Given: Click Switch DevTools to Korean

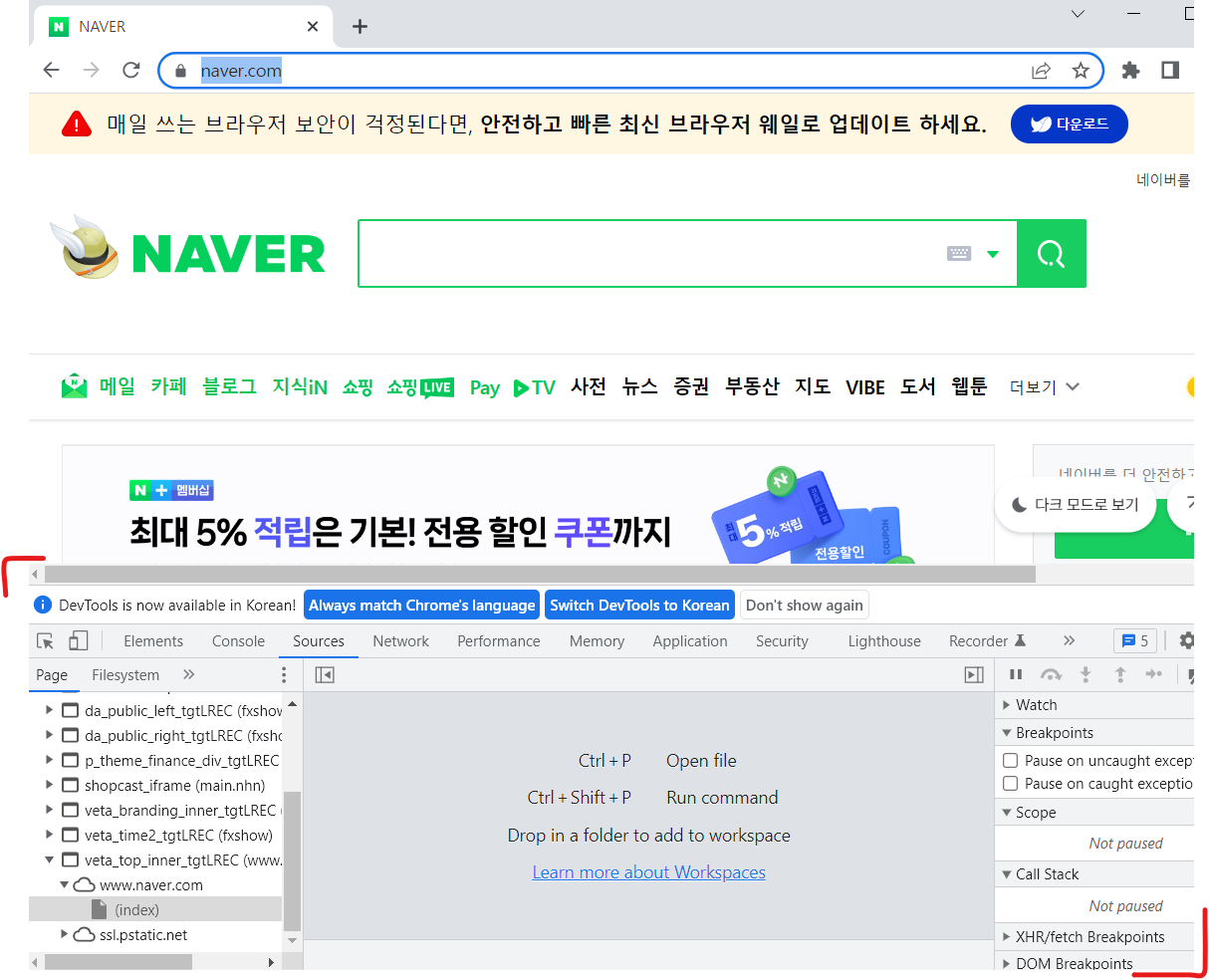Looking at the screenshot, I should pos(639,605).
